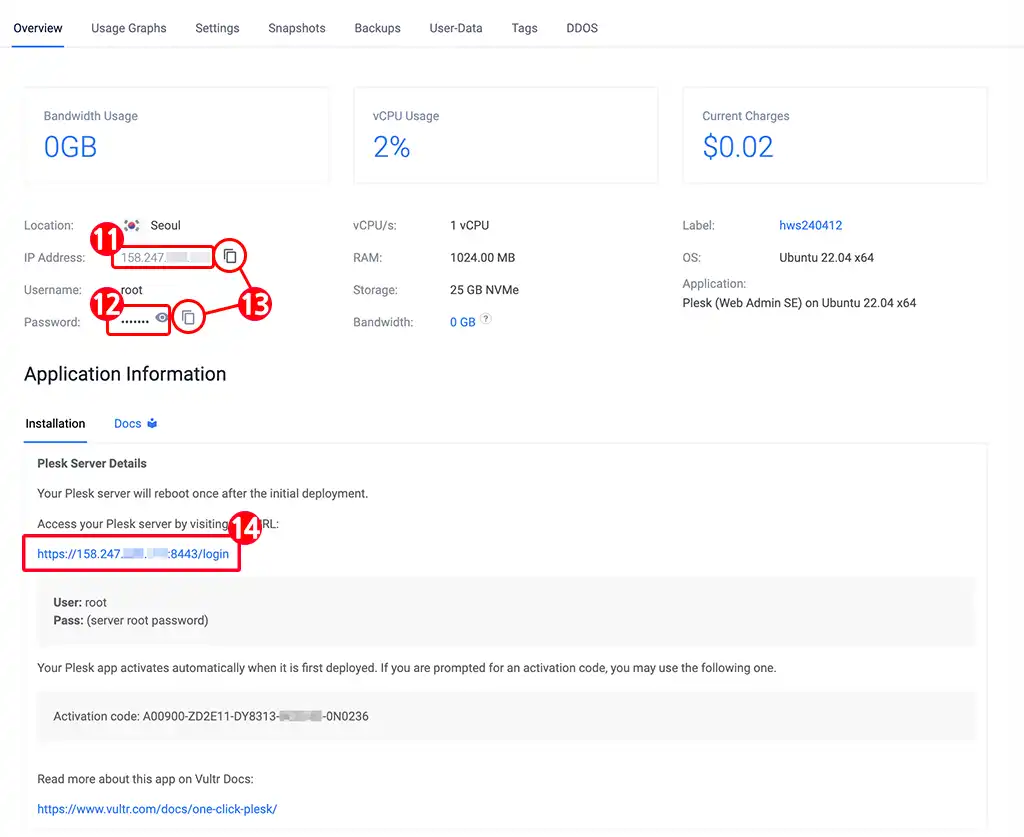Open the Plesk login URL link
Screen dimensions: 1024x837
[x=133, y=554]
